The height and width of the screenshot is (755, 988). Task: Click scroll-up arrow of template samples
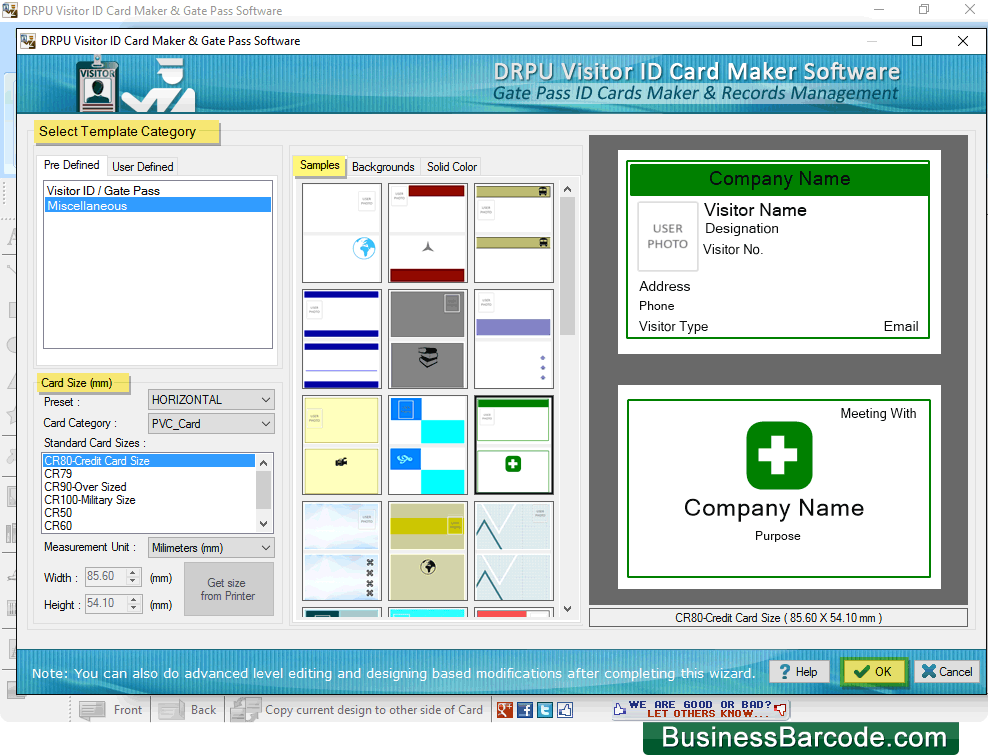tap(567, 189)
